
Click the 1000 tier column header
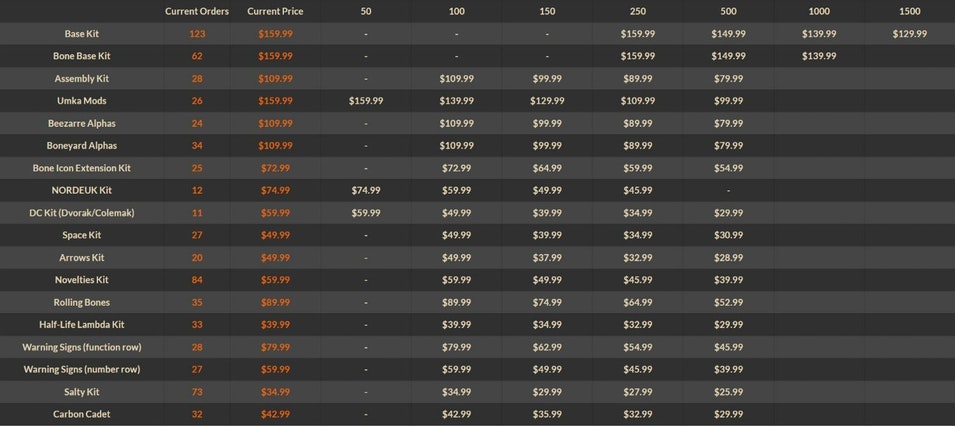coord(818,11)
